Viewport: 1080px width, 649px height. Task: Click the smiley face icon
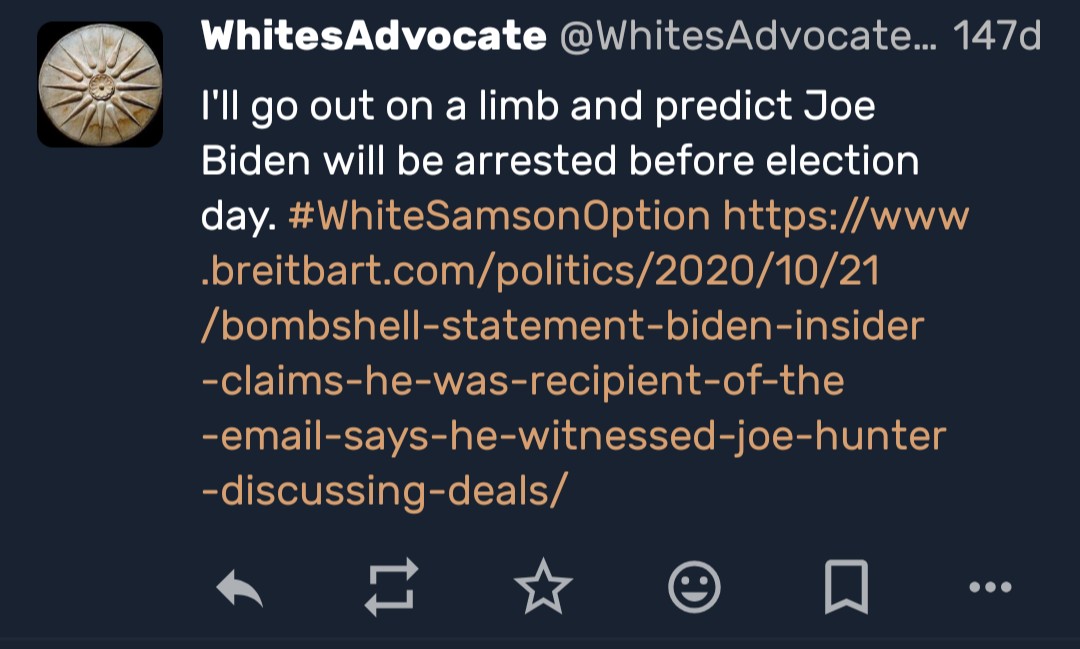[694, 587]
